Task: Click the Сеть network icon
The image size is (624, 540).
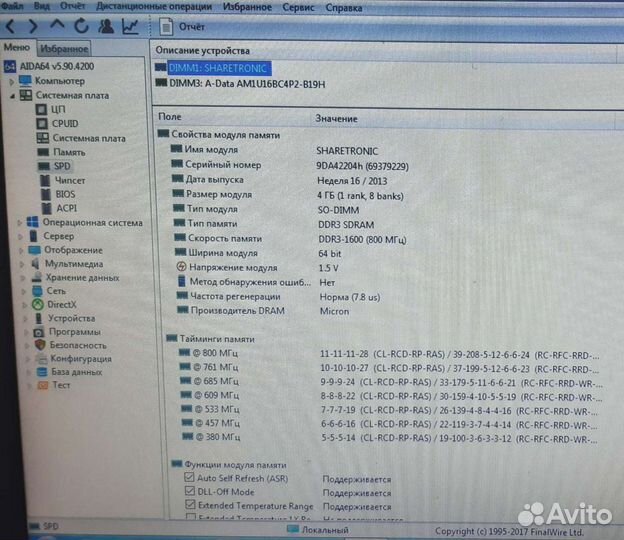Action: pos(37,291)
